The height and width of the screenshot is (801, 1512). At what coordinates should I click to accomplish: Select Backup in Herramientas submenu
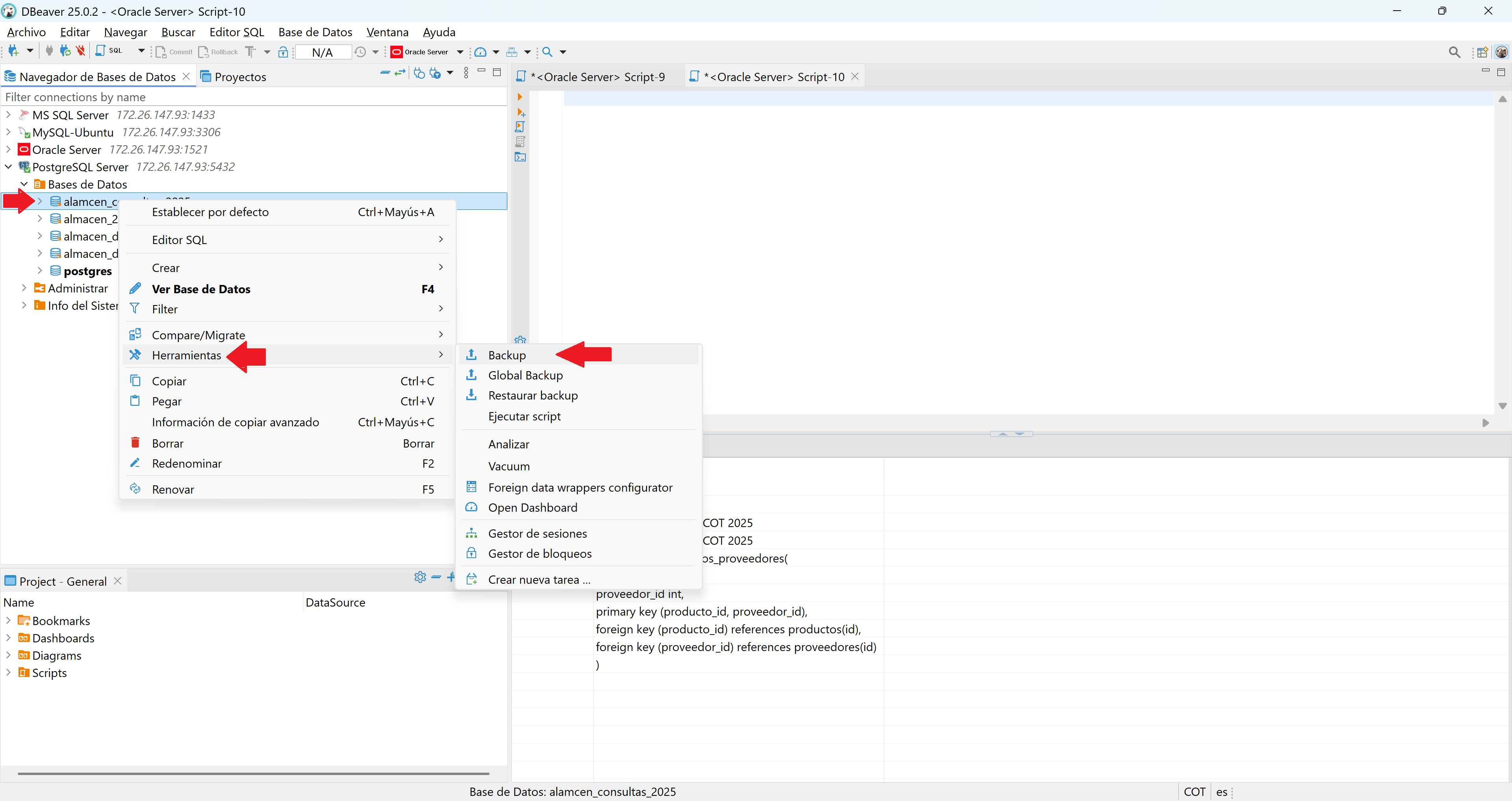tap(579, 355)
